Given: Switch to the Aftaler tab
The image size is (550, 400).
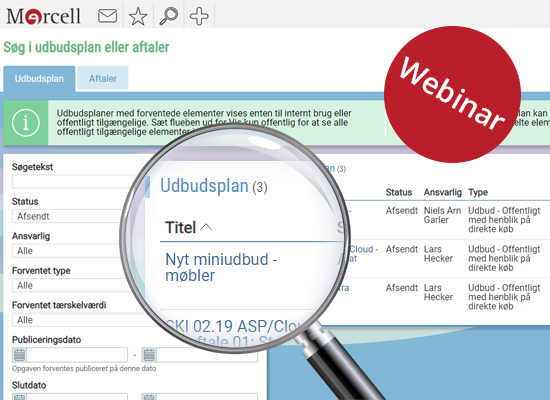Looking at the screenshot, I should coord(103,78).
